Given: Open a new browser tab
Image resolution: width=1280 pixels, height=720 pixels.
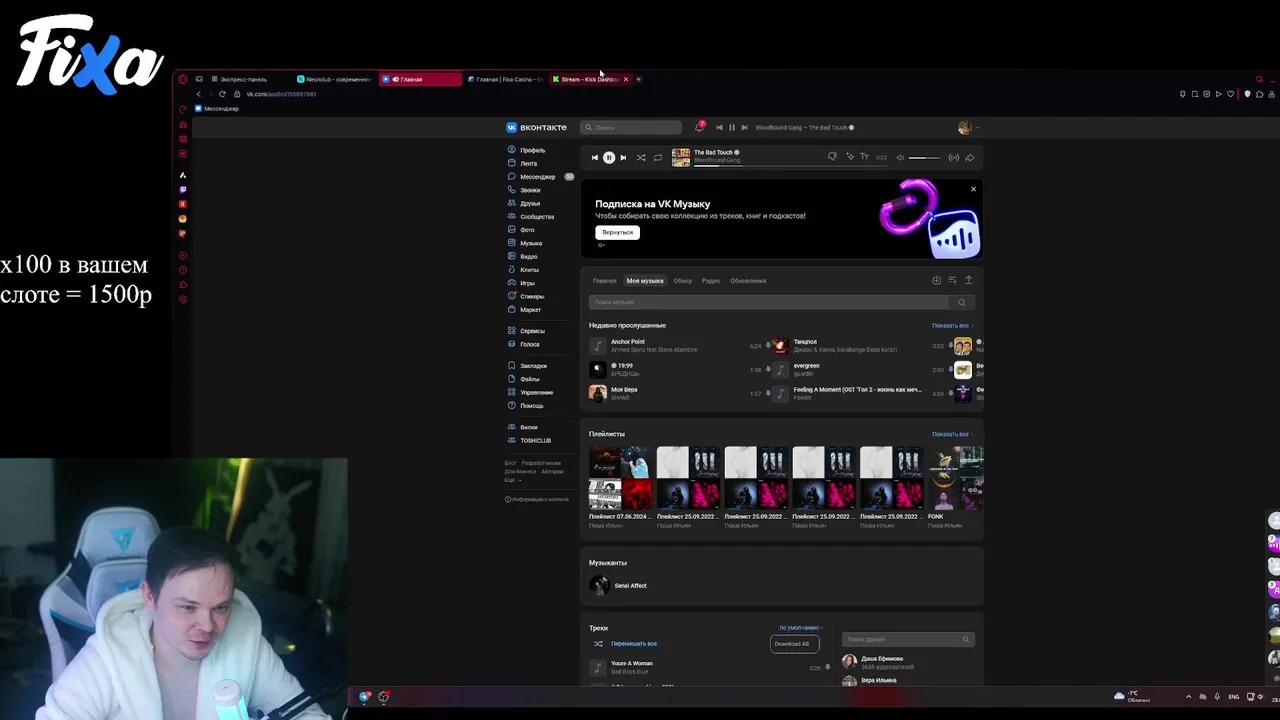Looking at the screenshot, I should click(x=639, y=79).
